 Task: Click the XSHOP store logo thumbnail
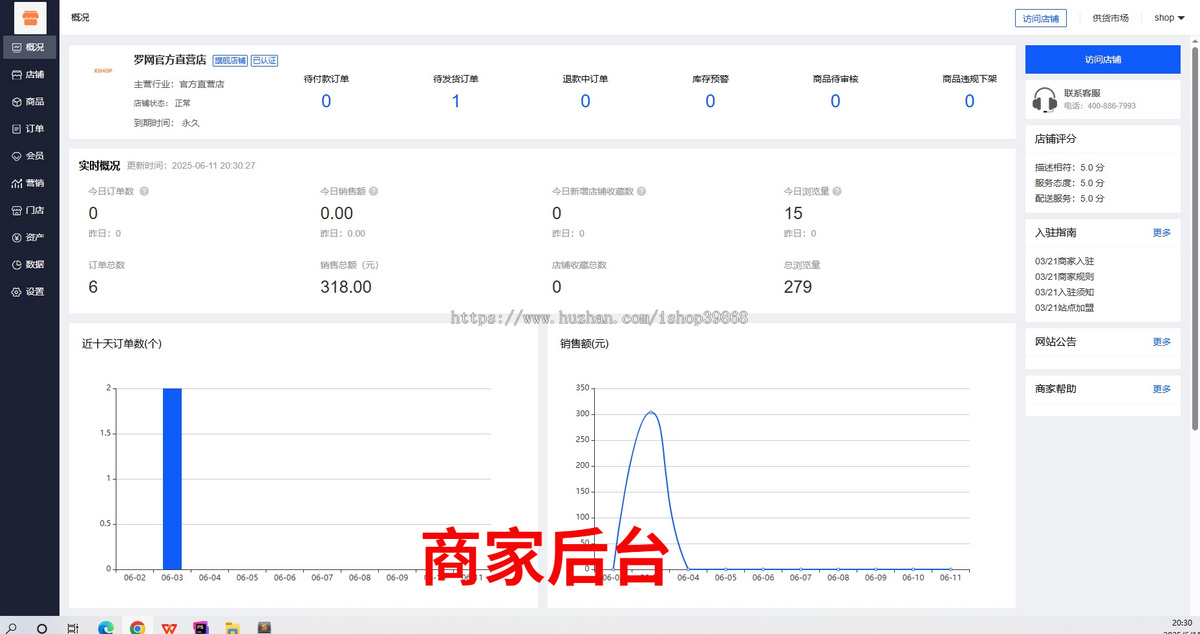click(103, 70)
